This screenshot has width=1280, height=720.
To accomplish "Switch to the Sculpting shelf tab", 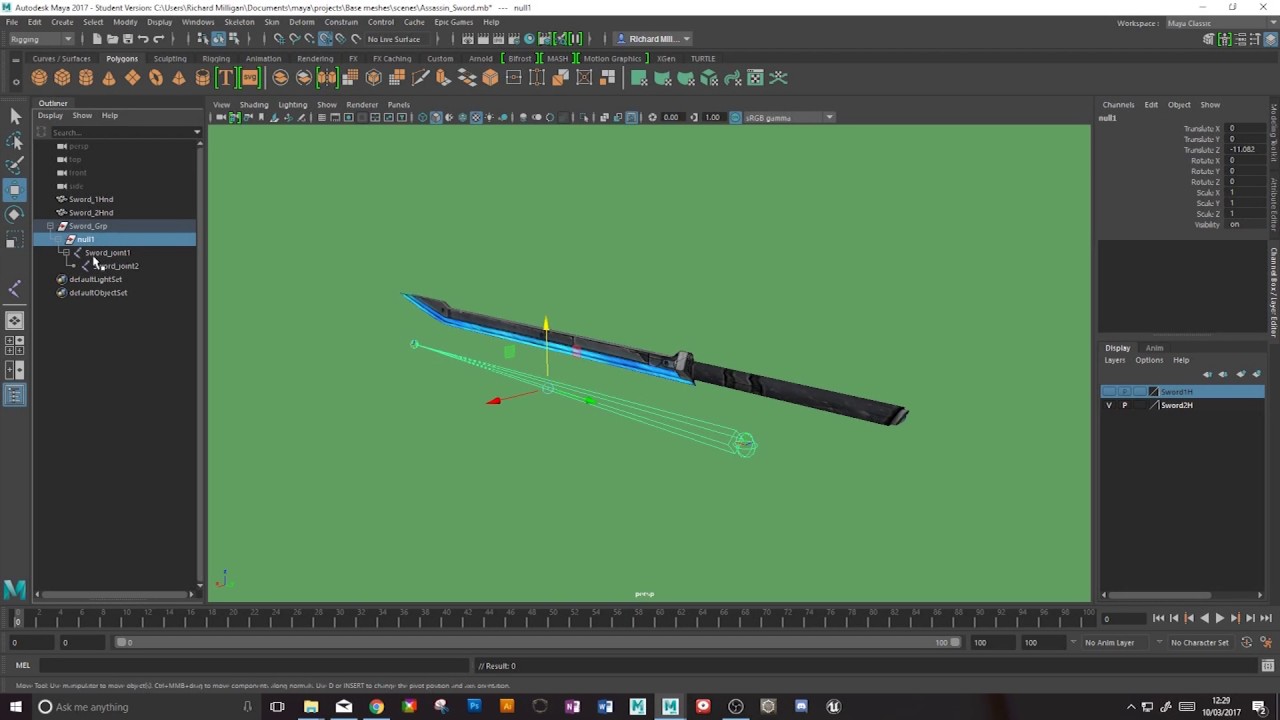I will 170,58.
